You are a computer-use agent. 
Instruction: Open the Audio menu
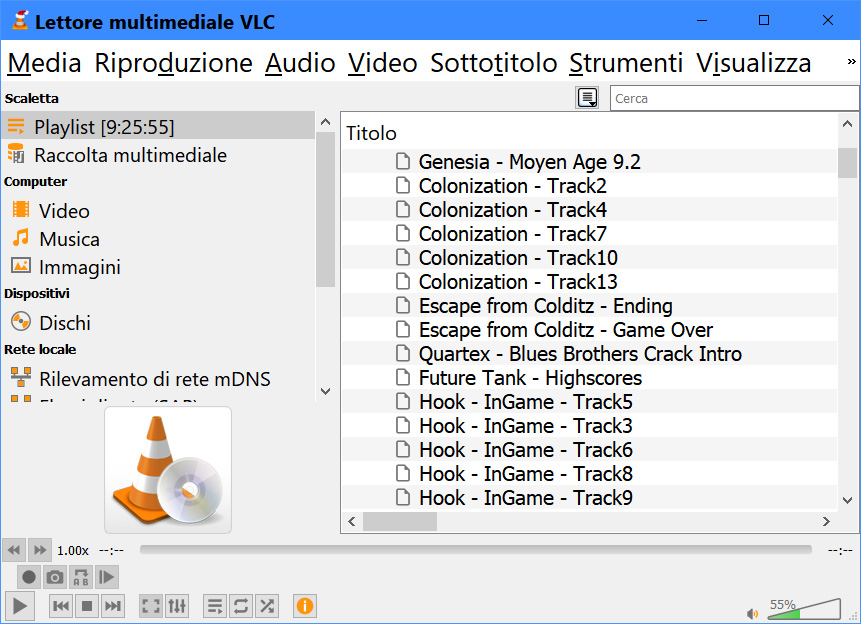300,63
